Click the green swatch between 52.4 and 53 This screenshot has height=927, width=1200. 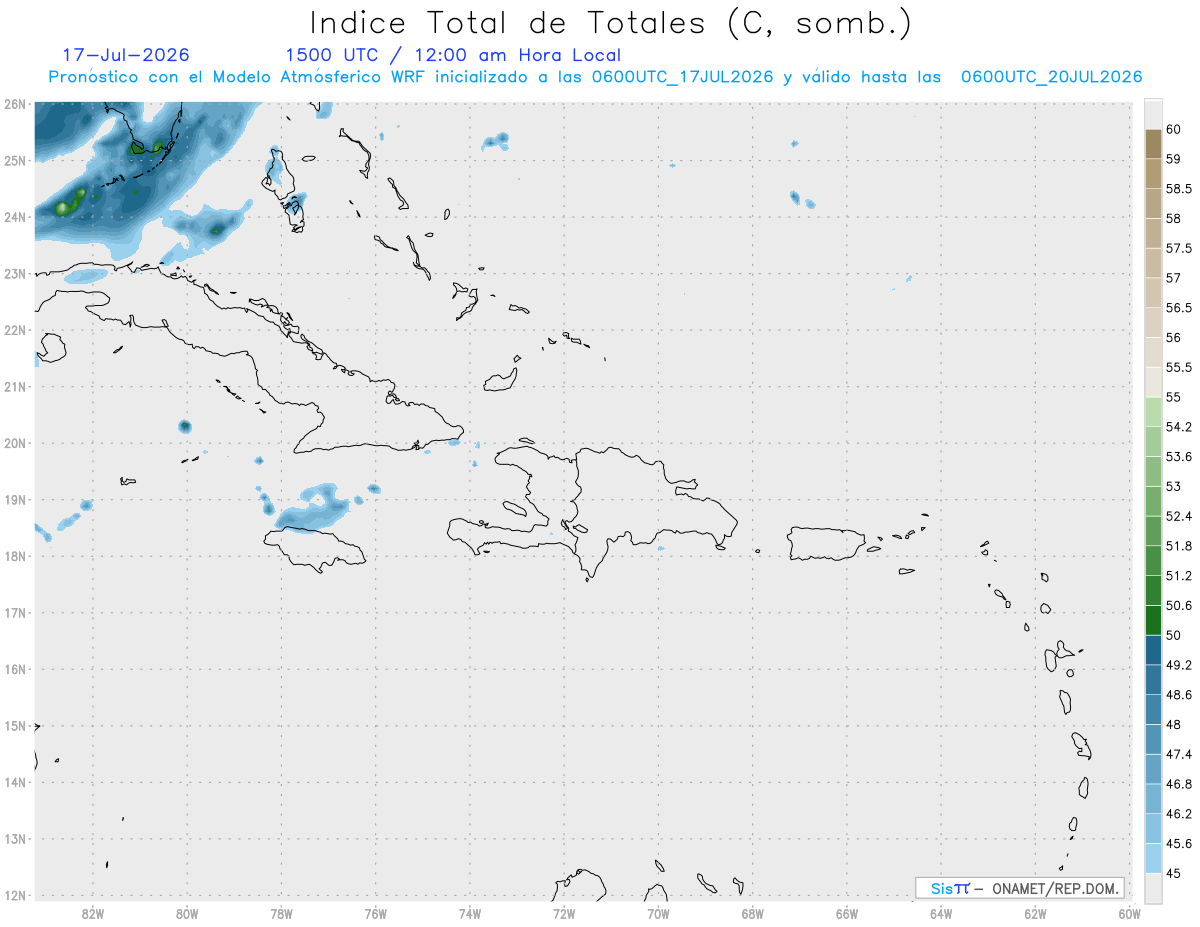tap(1153, 501)
